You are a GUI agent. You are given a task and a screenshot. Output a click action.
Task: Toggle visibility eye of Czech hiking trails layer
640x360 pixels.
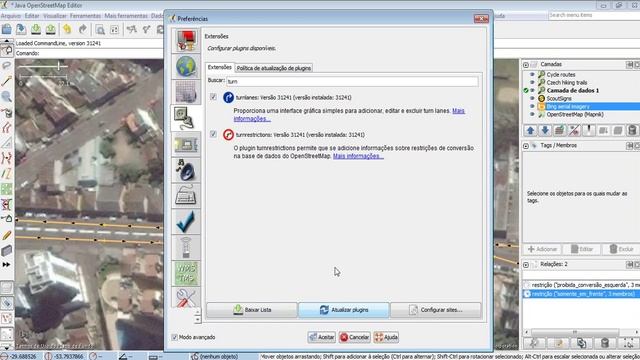[532, 82]
